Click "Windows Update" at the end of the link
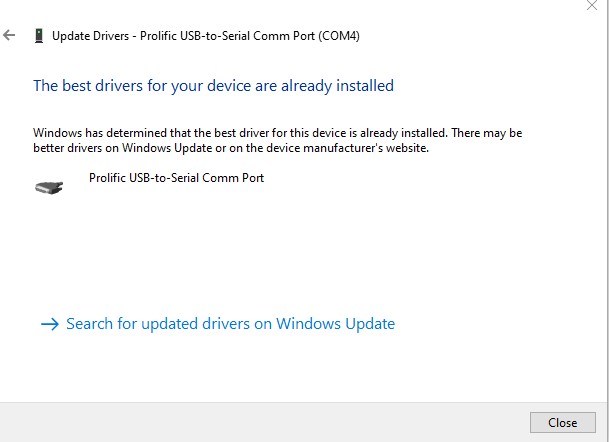This screenshot has width=609, height=442. coord(336,324)
